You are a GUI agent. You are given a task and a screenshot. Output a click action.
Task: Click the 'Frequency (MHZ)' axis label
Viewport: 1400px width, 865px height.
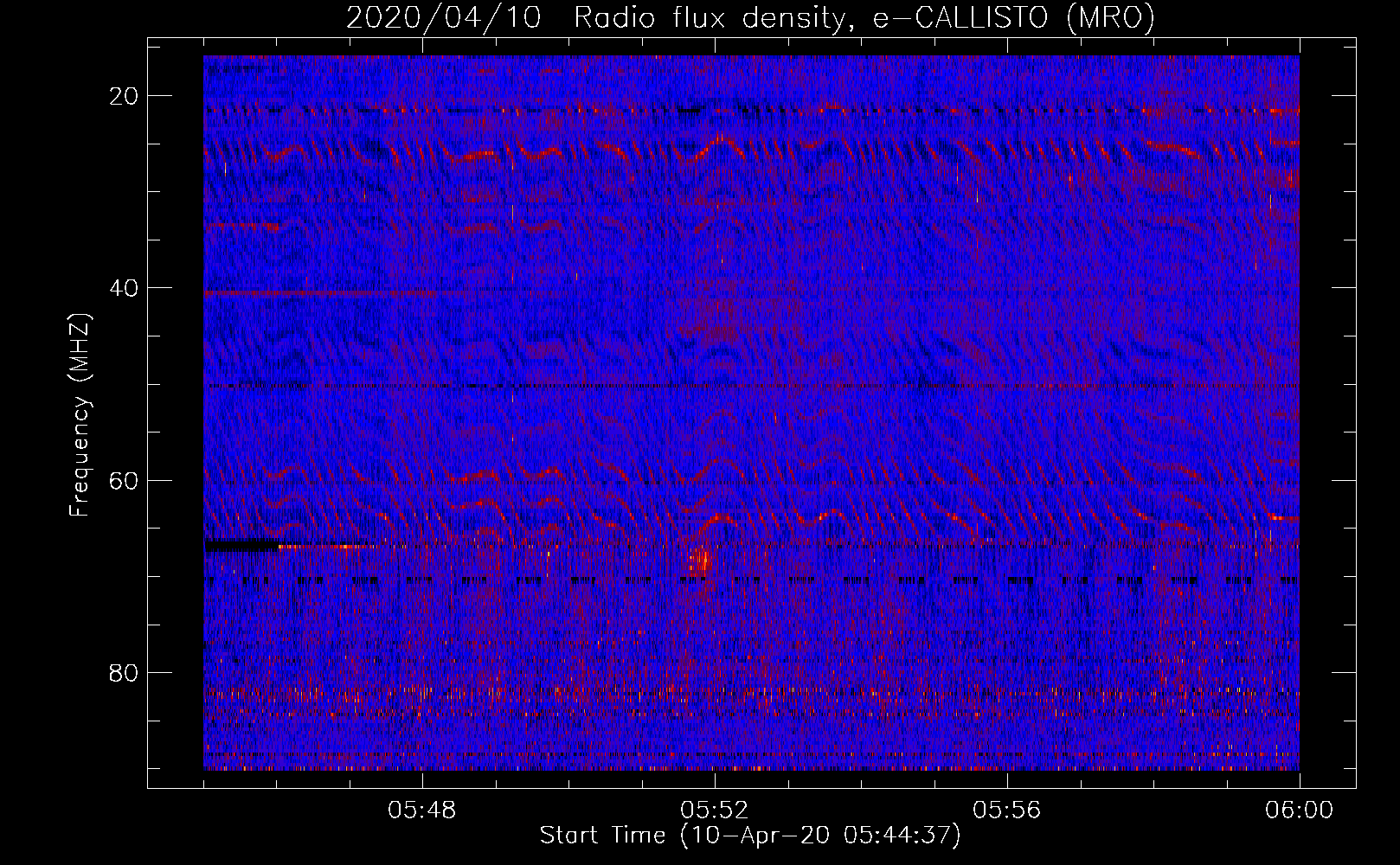point(80,414)
